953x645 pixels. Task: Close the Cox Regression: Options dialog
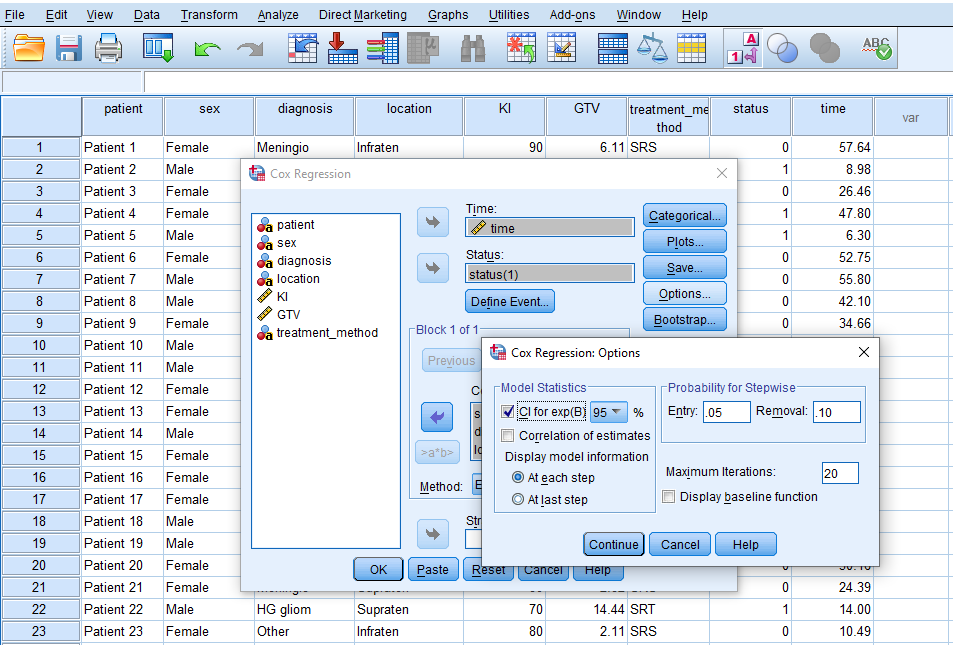864,353
